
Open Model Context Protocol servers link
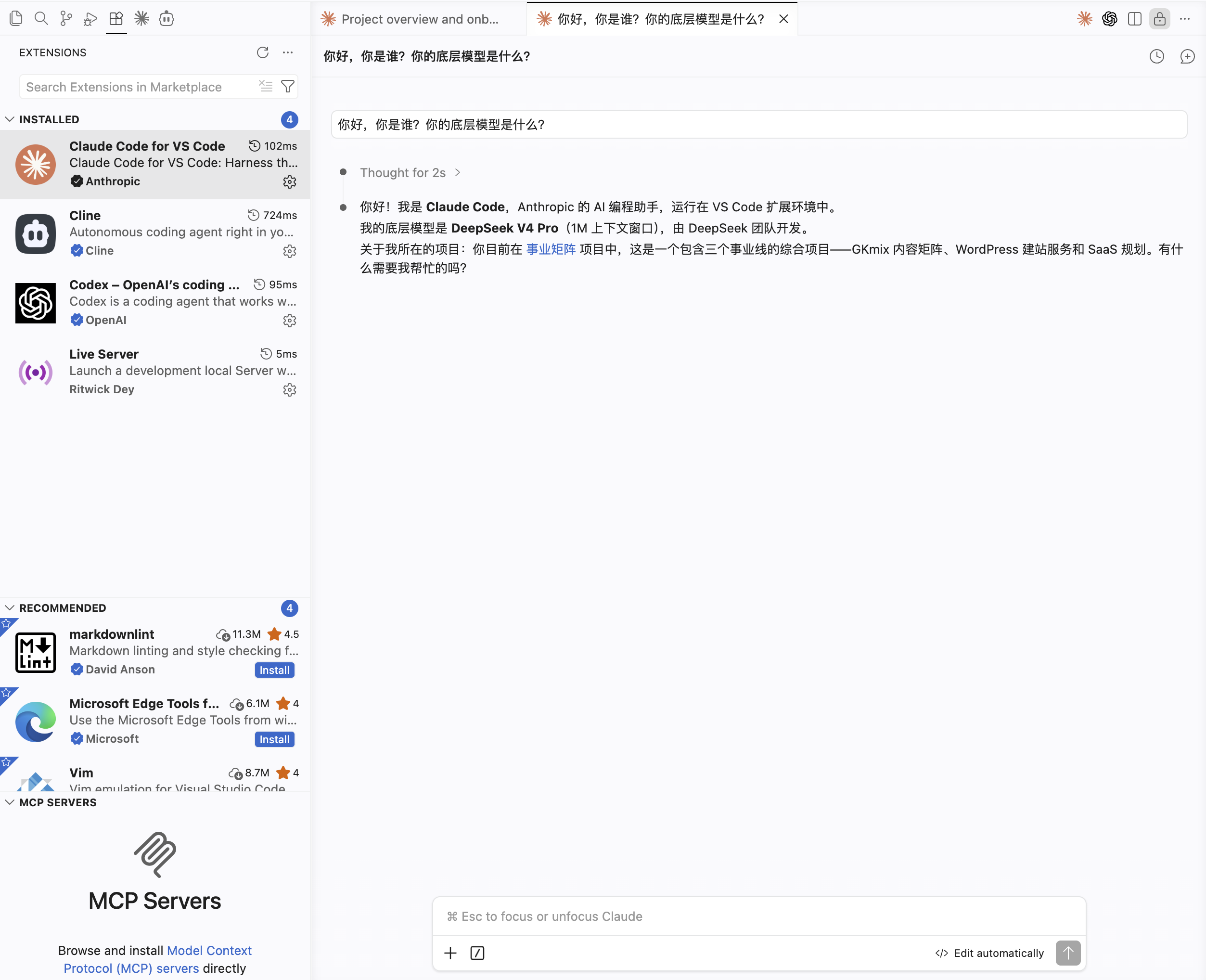click(x=157, y=959)
